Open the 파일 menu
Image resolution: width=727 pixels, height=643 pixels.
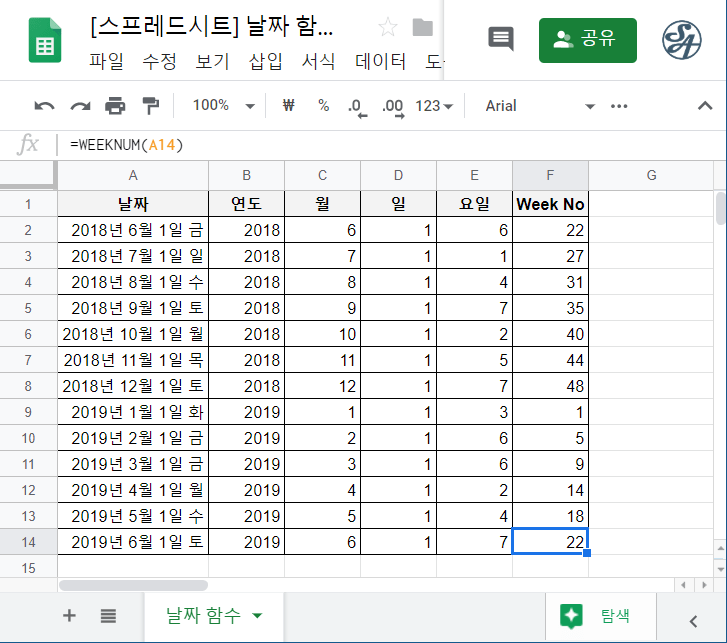[106, 62]
